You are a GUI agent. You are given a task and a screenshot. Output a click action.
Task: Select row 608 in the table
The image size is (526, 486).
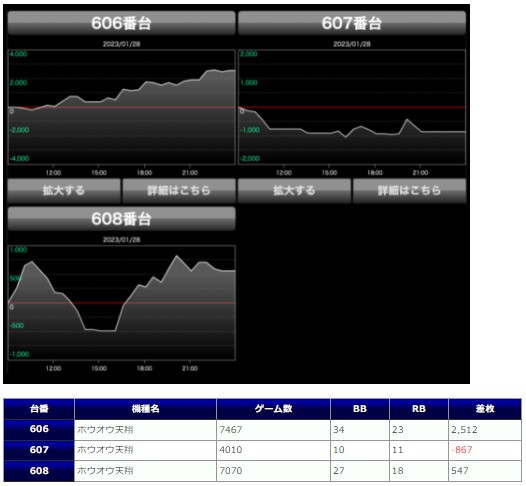pos(263,471)
